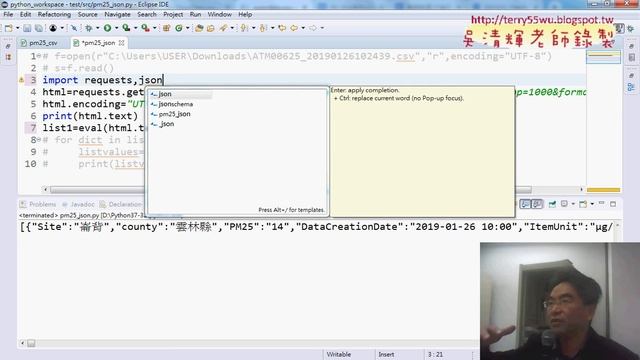Click the Open Task icon
The height and width of the screenshot is (360, 640).
[x=211, y=28]
